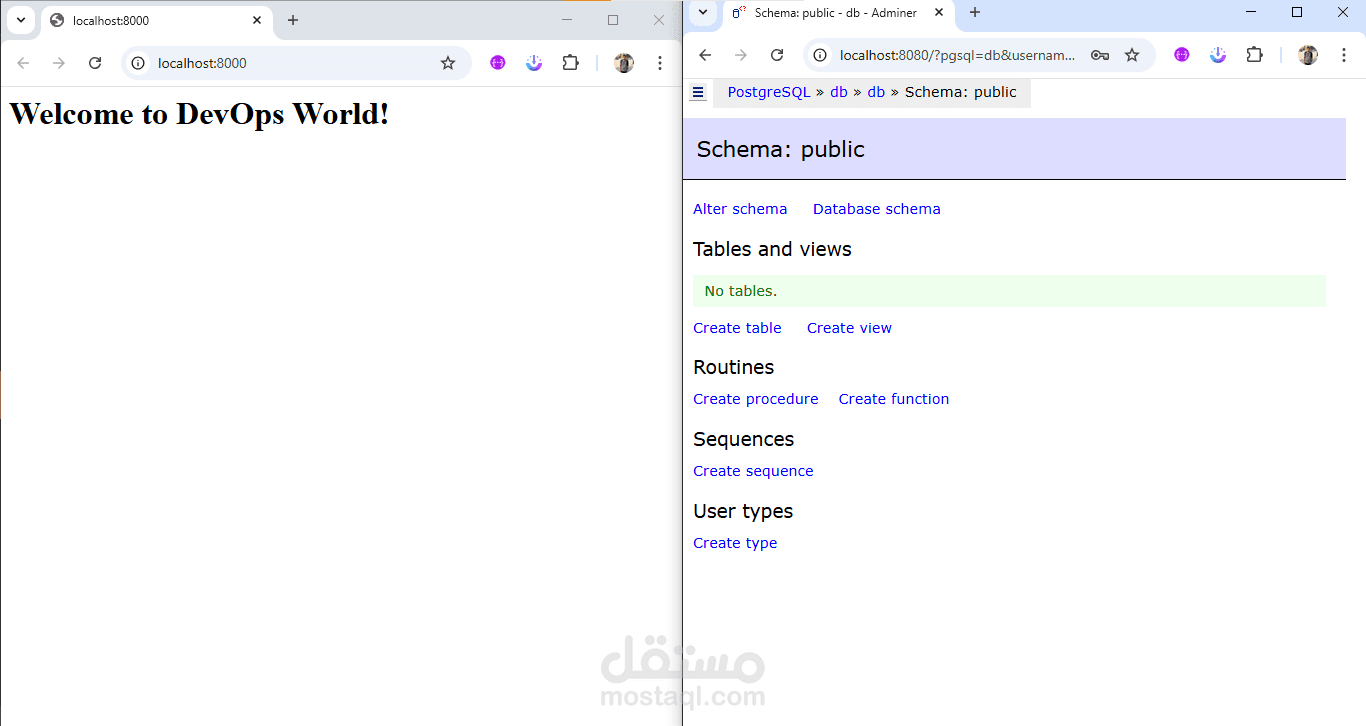This screenshot has height=726, width=1366.
Task: Click the 'Create type' link
Action: [x=735, y=543]
